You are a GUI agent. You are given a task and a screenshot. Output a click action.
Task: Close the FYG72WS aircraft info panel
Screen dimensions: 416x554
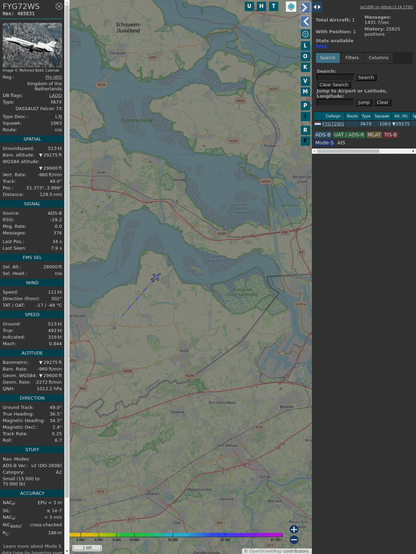59,6
